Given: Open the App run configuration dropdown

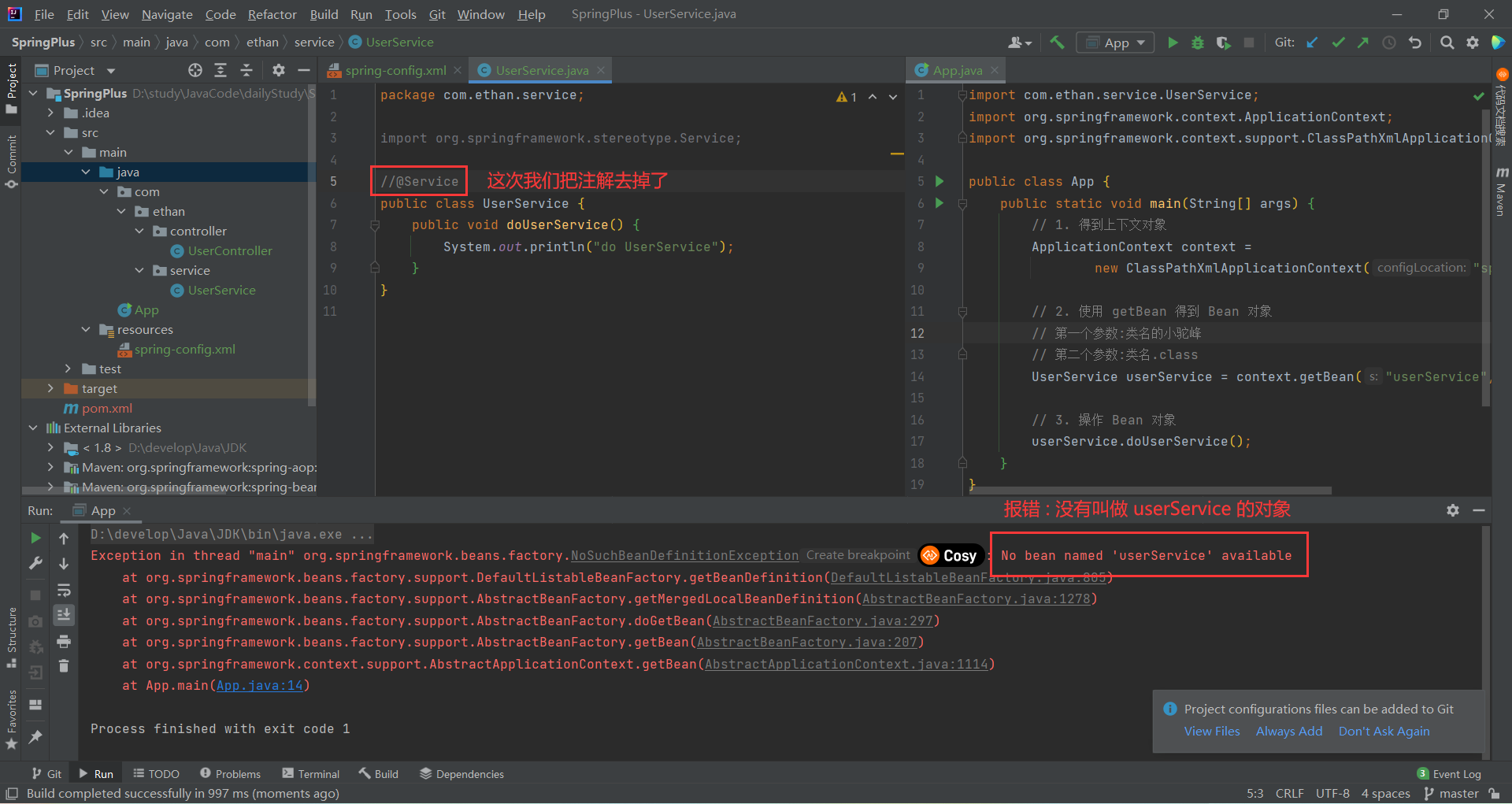Looking at the screenshot, I should (x=1116, y=43).
